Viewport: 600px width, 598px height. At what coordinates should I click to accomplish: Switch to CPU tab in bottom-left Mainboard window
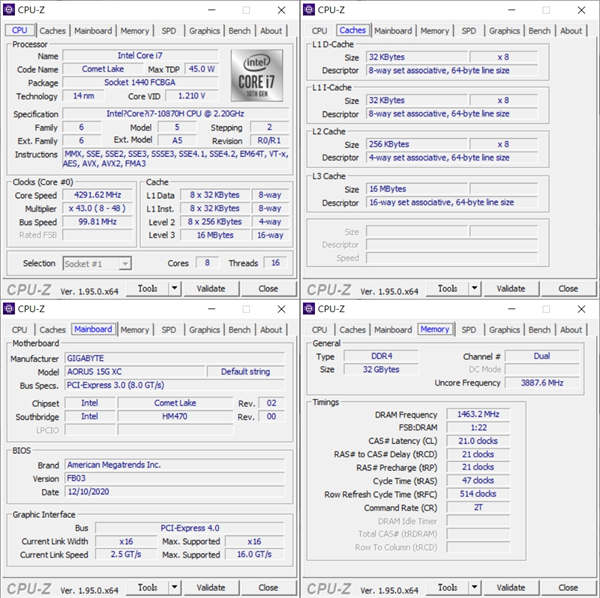click(x=19, y=330)
